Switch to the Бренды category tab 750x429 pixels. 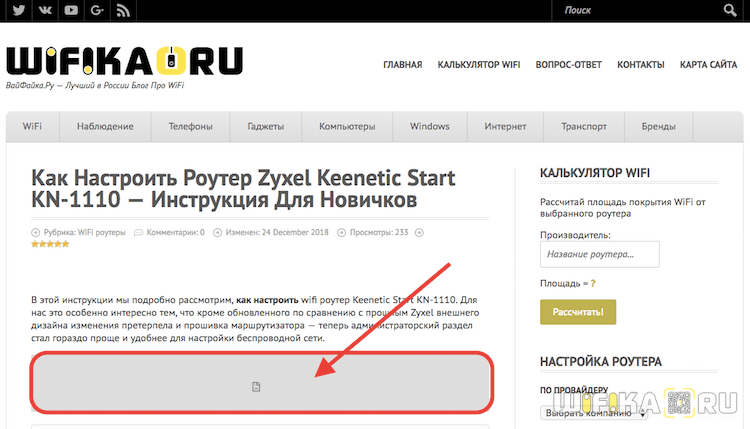click(x=659, y=126)
